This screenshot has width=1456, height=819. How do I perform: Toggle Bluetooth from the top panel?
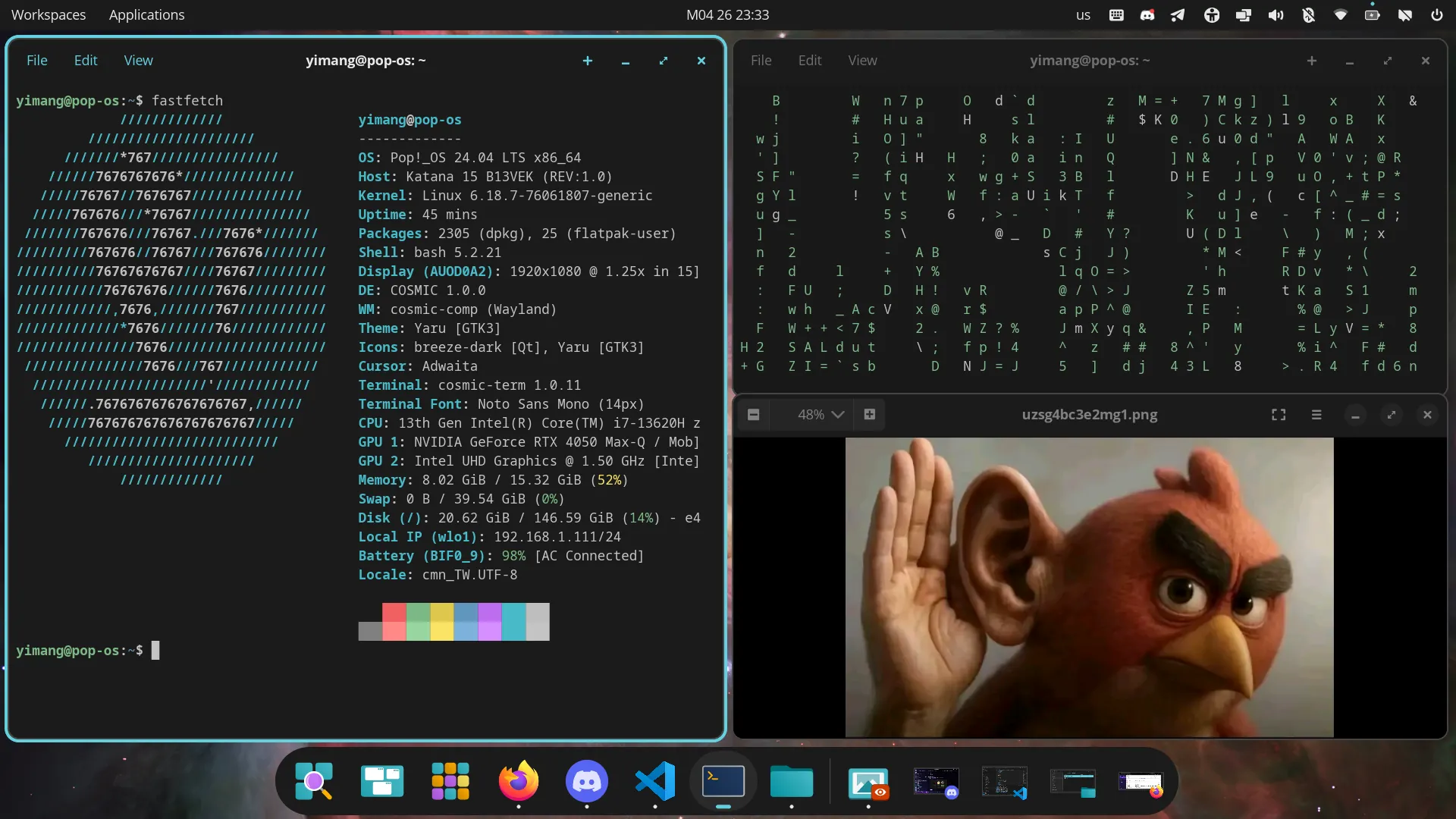pos(1308,15)
